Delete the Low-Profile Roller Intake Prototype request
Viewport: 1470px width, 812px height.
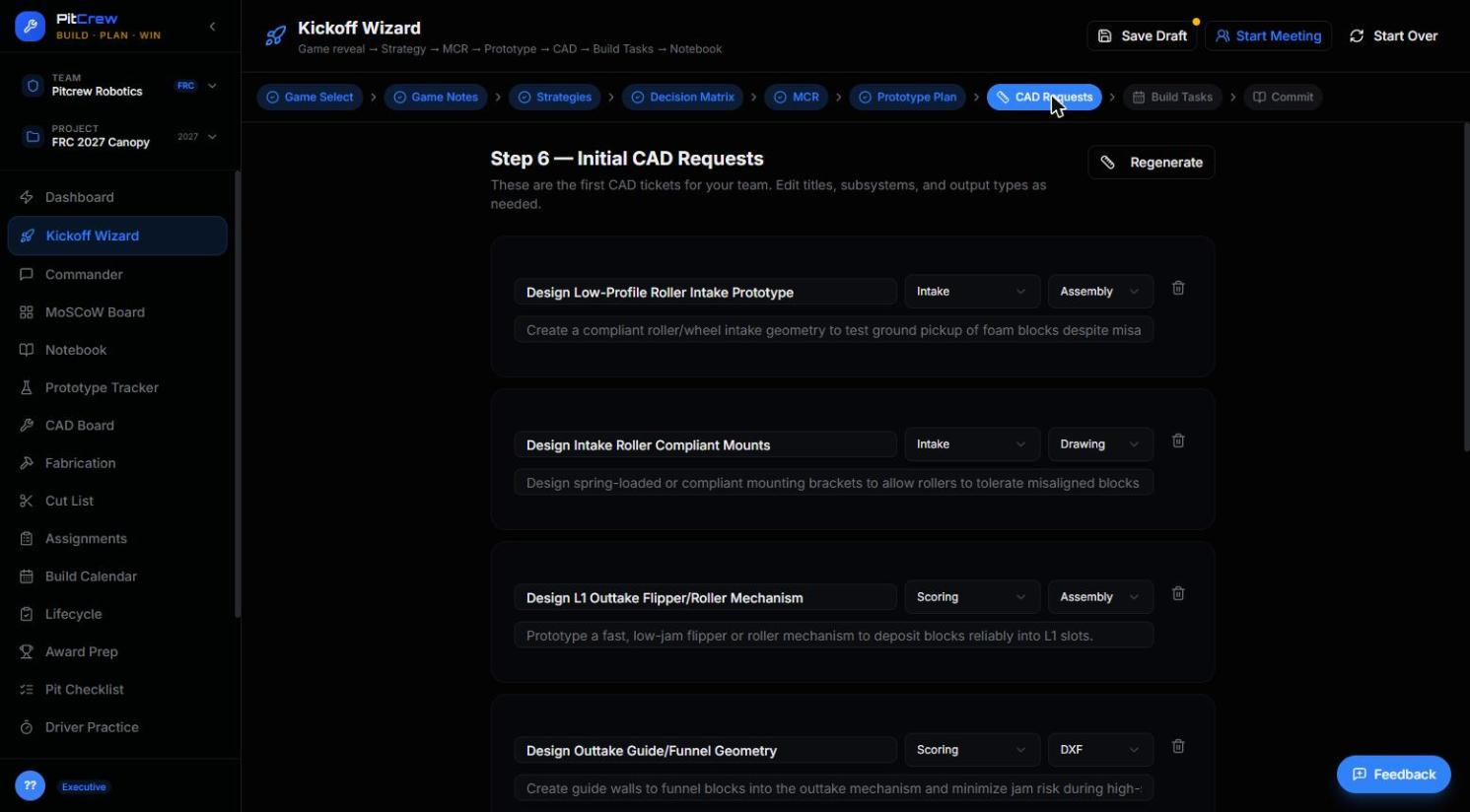click(1178, 289)
